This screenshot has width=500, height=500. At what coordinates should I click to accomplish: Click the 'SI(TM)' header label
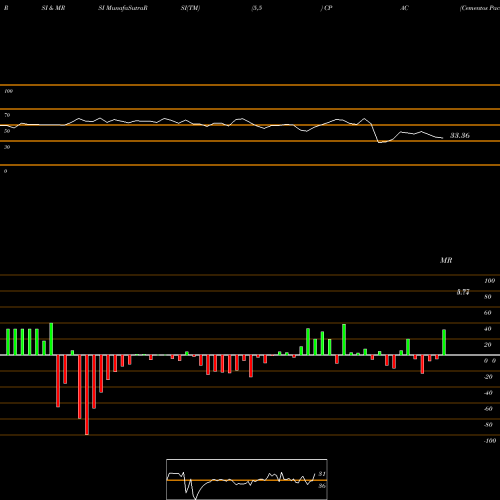coord(190,8)
